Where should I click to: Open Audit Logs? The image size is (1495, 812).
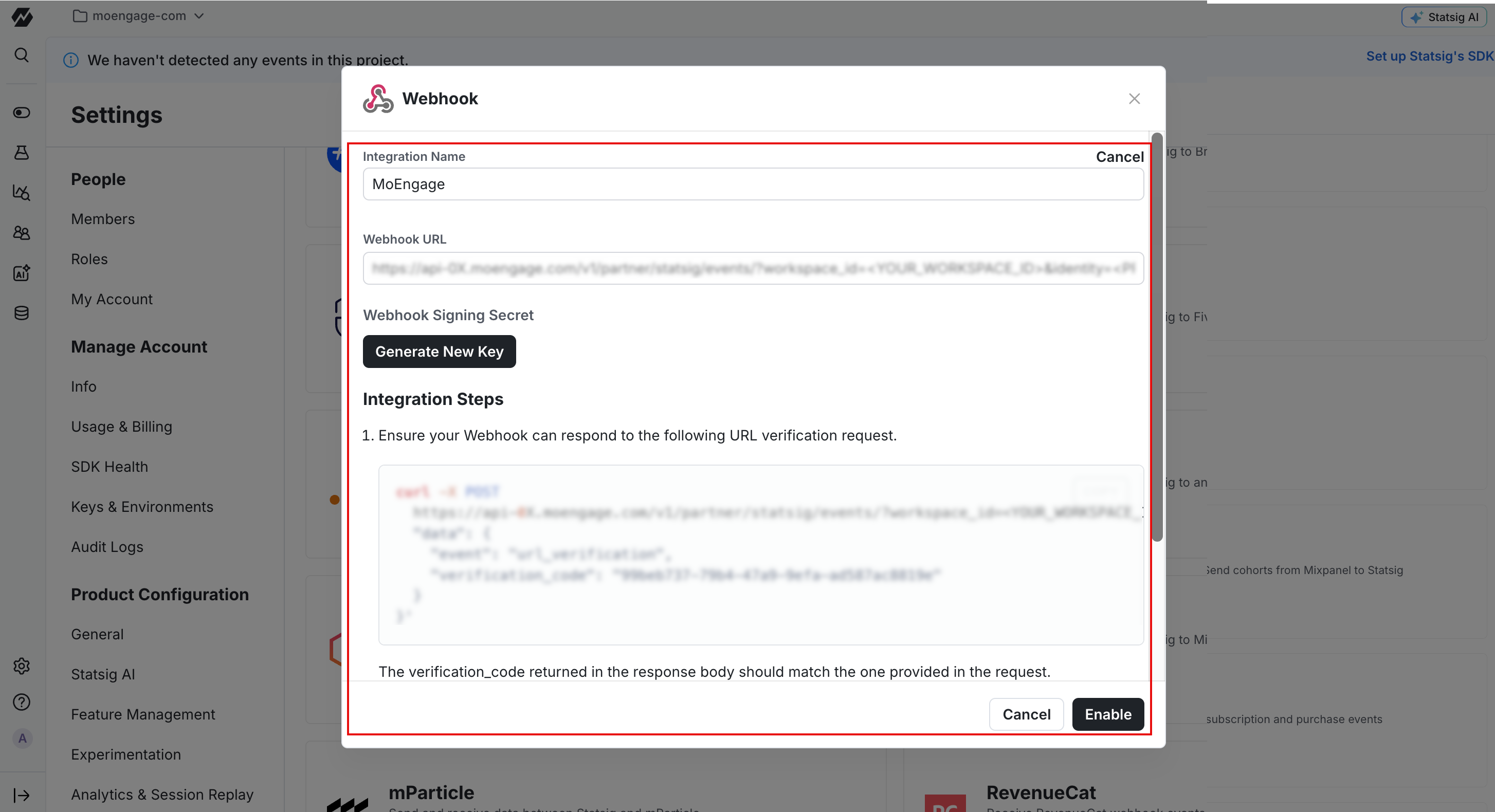(107, 547)
